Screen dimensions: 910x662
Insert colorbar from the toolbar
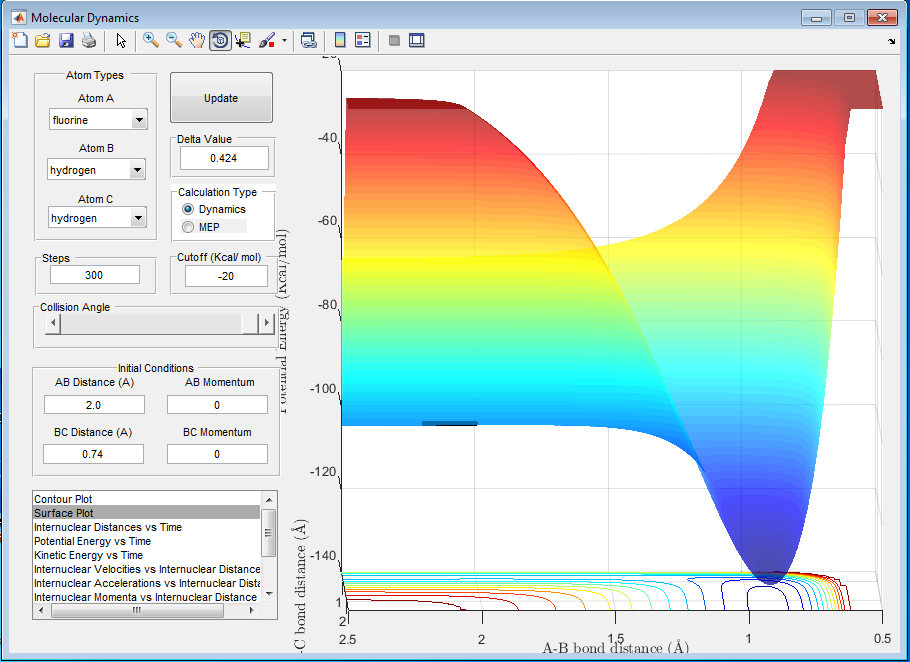(x=340, y=40)
